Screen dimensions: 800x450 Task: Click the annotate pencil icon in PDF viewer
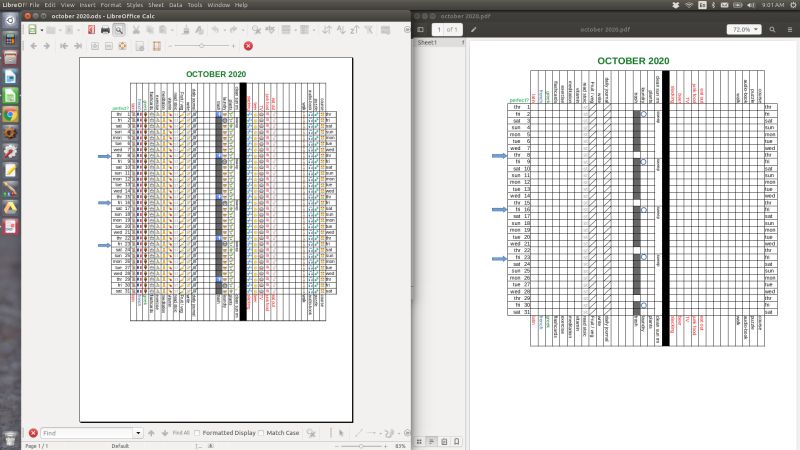[473, 30]
